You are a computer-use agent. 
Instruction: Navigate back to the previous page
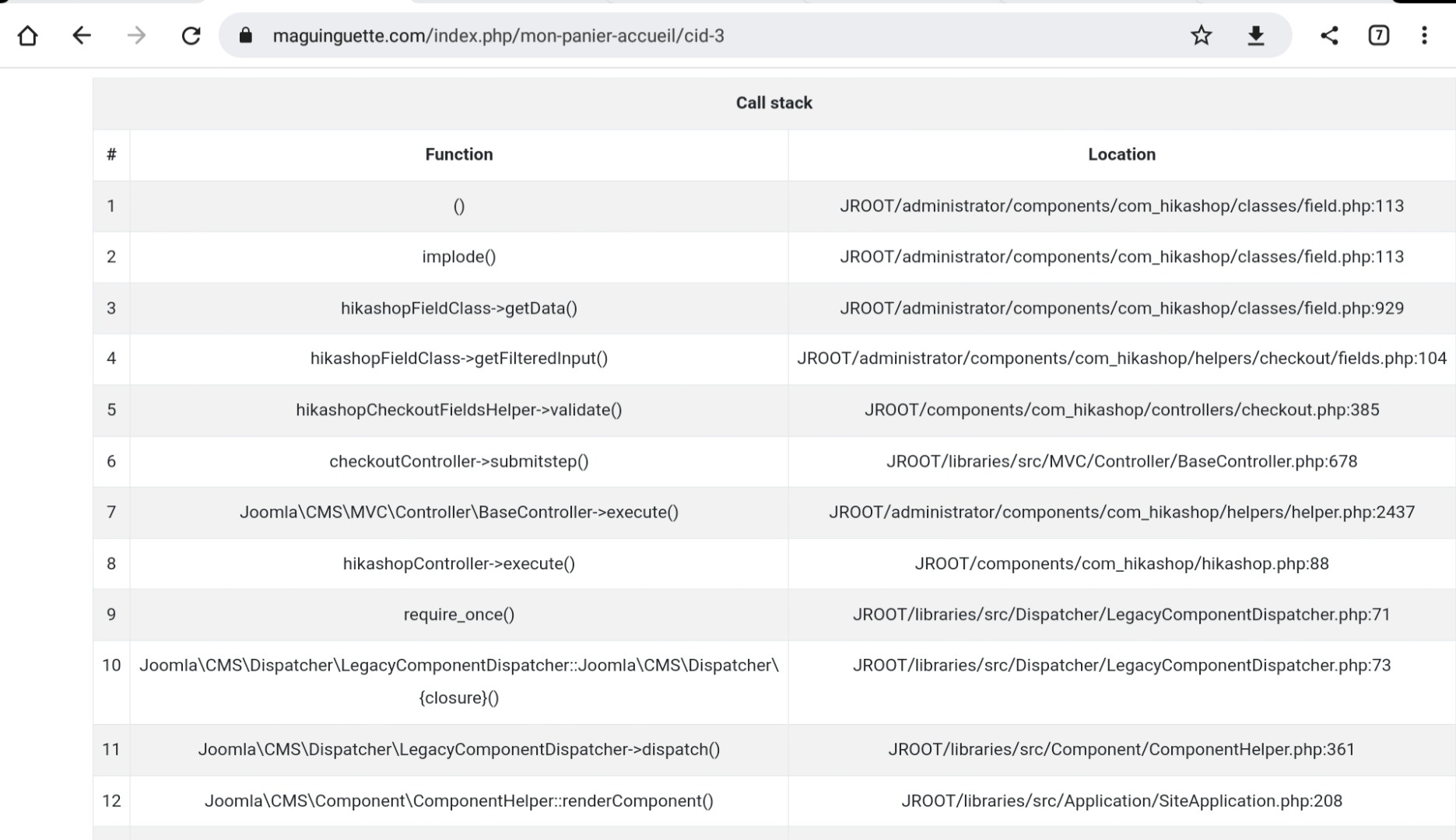tap(82, 36)
